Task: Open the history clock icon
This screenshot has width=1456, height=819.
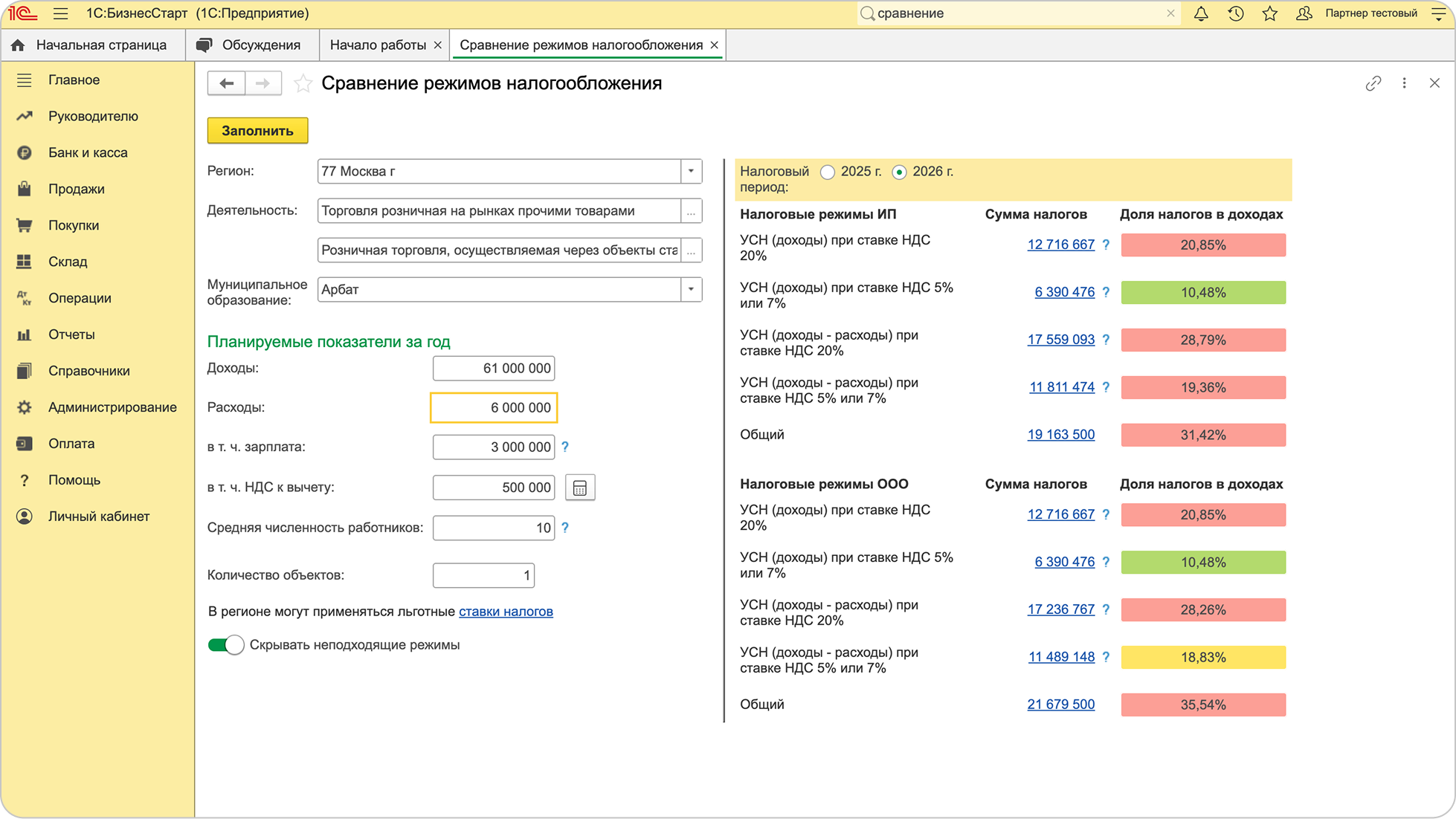Action: click(1236, 13)
